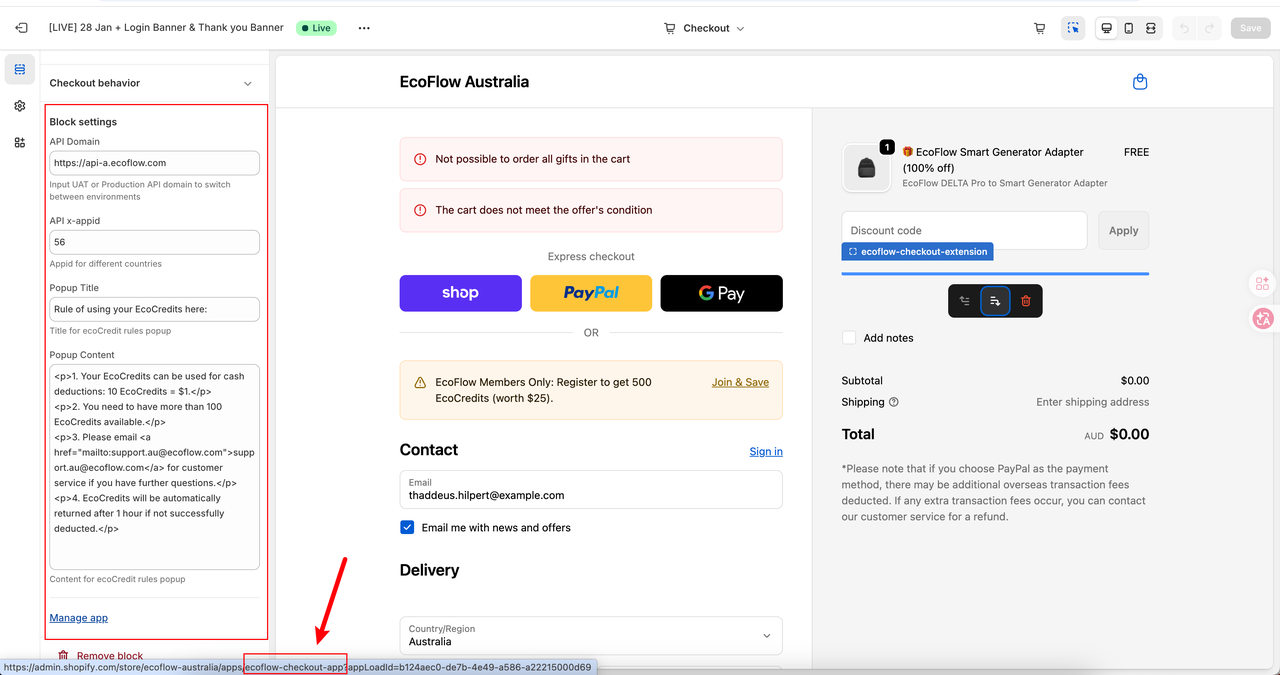Open the three-dot more actions menu
This screenshot has width=1280, height=675.
[x=364, y=28]
